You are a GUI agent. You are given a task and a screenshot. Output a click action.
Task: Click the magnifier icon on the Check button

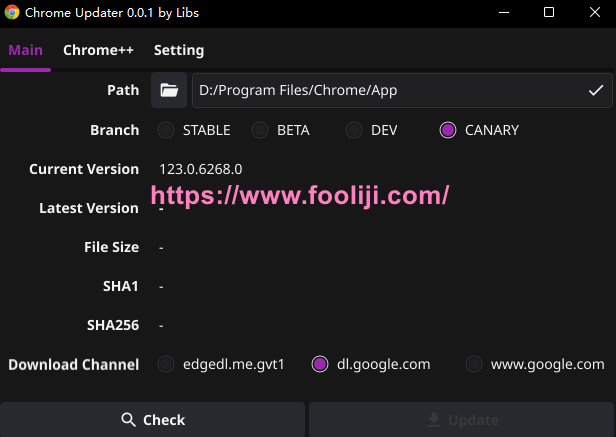pos(128,420)
